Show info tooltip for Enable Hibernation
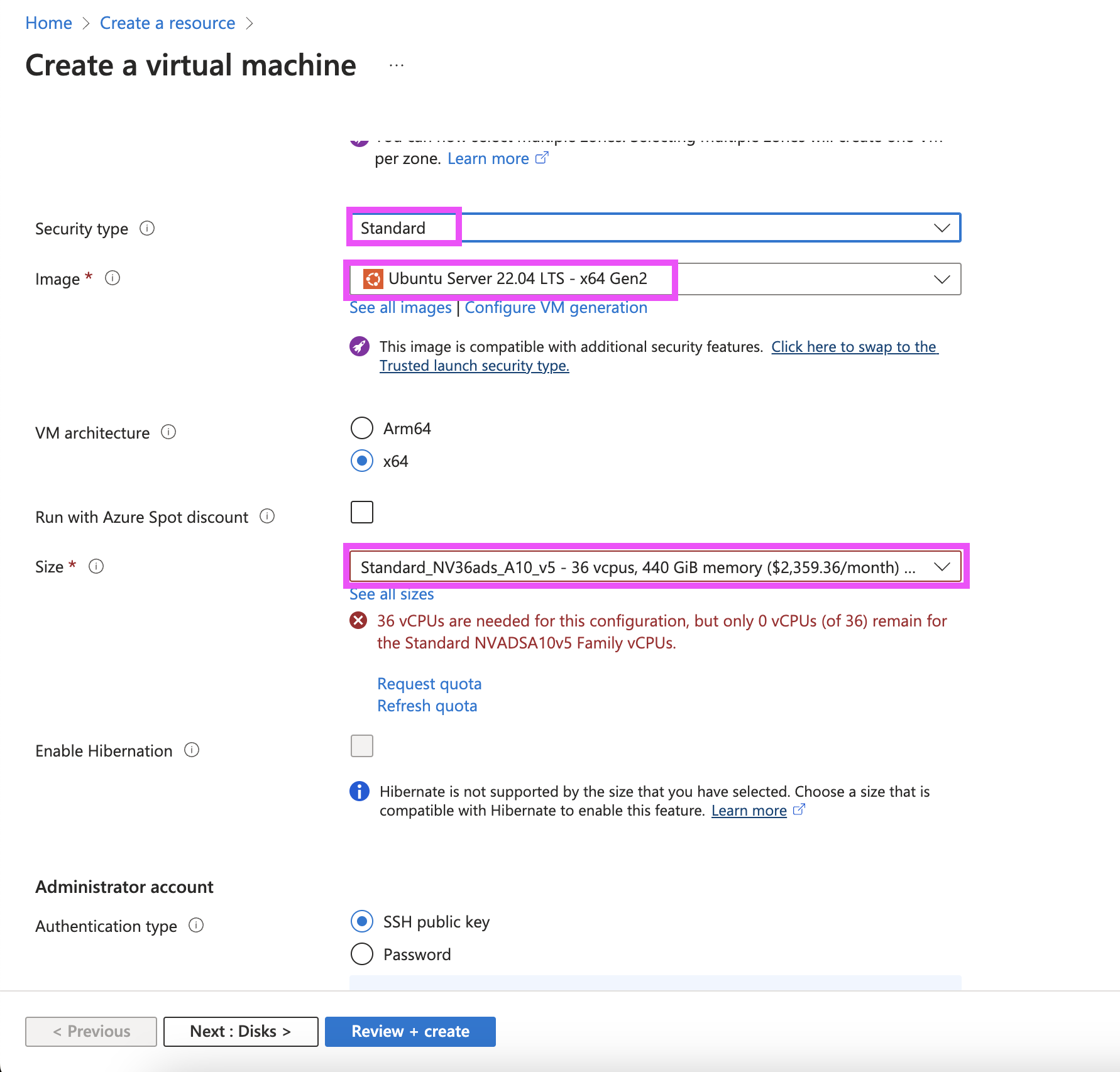Viewport: 1120px width, 1072px height. pos(192,750)
